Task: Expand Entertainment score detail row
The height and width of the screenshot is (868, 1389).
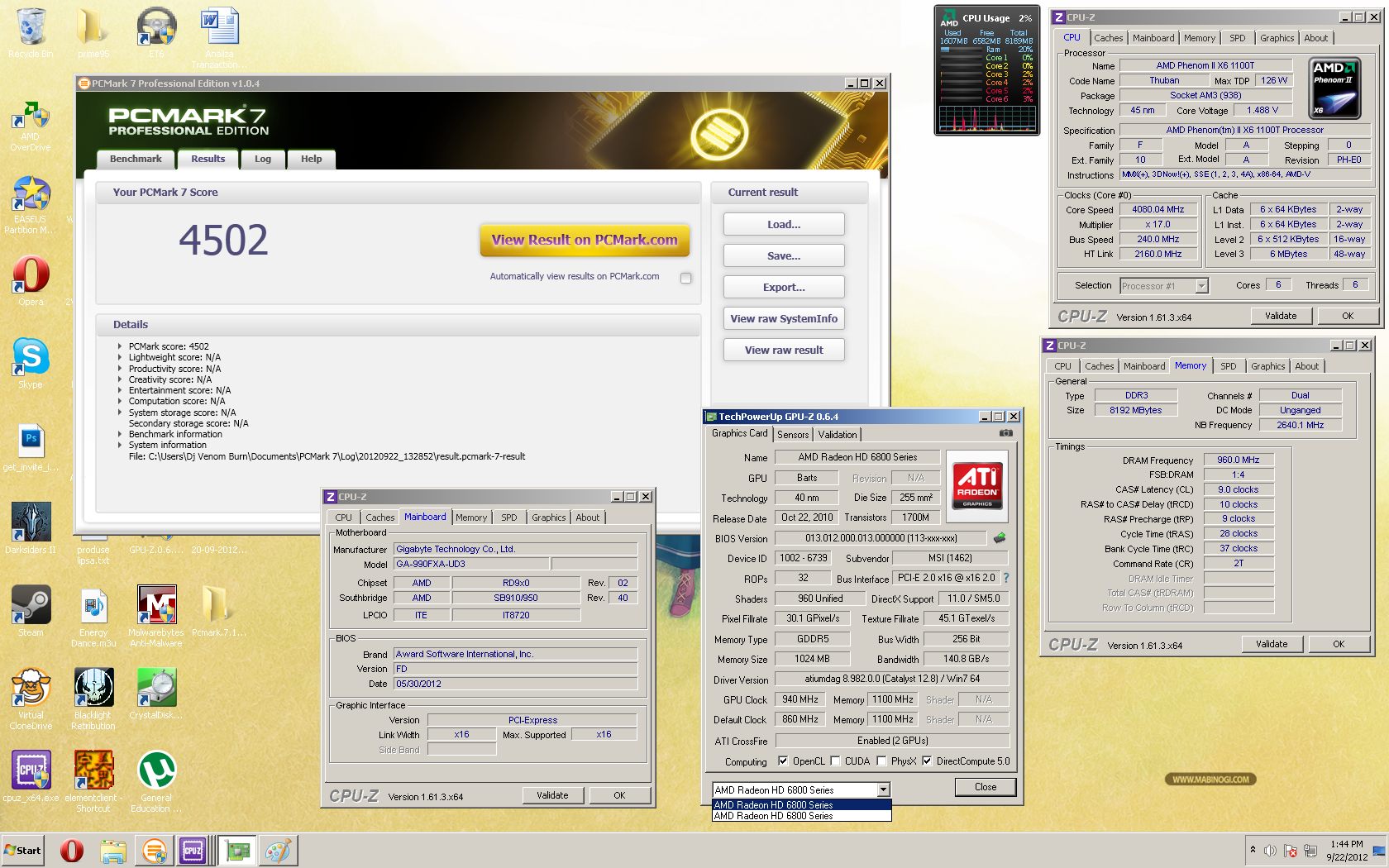Action: pyautogui.click(x=120, y=390)
